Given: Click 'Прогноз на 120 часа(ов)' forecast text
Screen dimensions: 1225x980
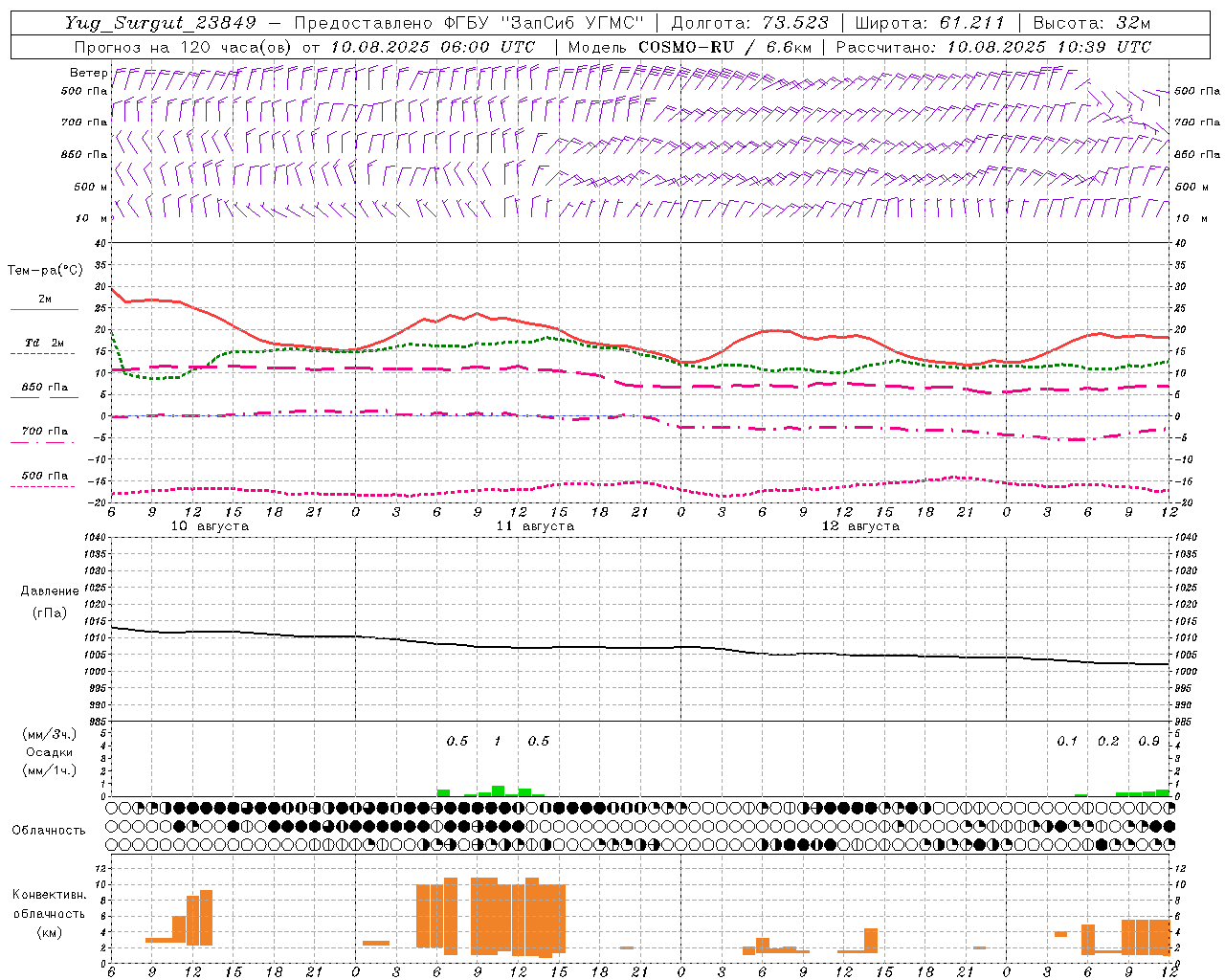Looking at the screenshot, I should tap(184, 47).
